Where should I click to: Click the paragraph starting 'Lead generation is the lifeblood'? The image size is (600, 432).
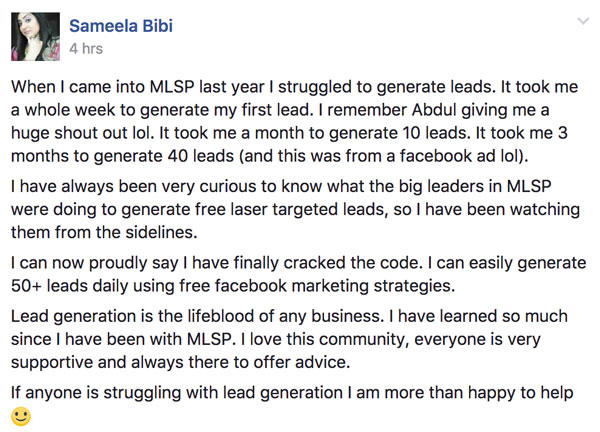click(x=289, y=339)
